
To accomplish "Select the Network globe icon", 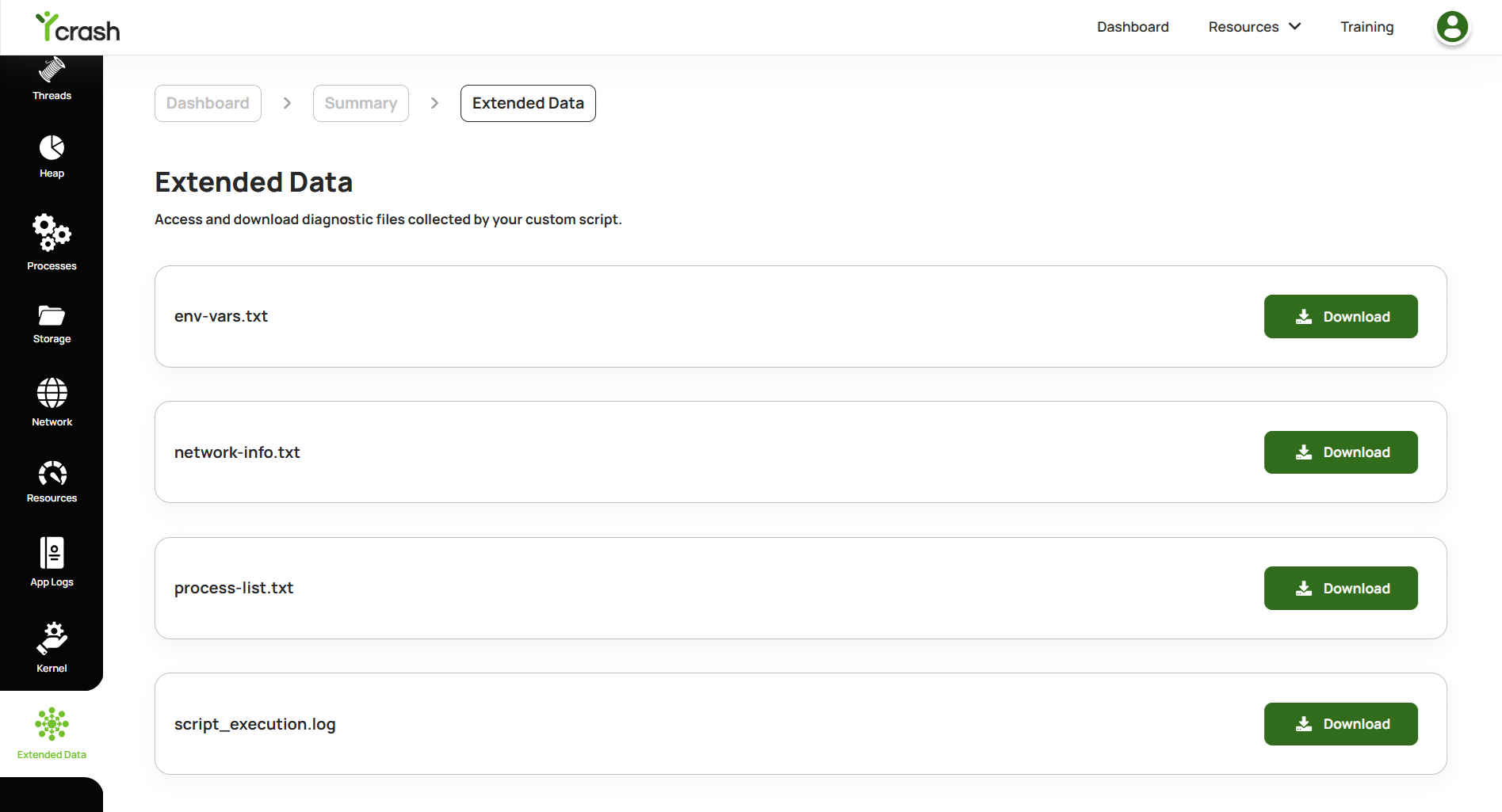I will (x=52, y=393).
